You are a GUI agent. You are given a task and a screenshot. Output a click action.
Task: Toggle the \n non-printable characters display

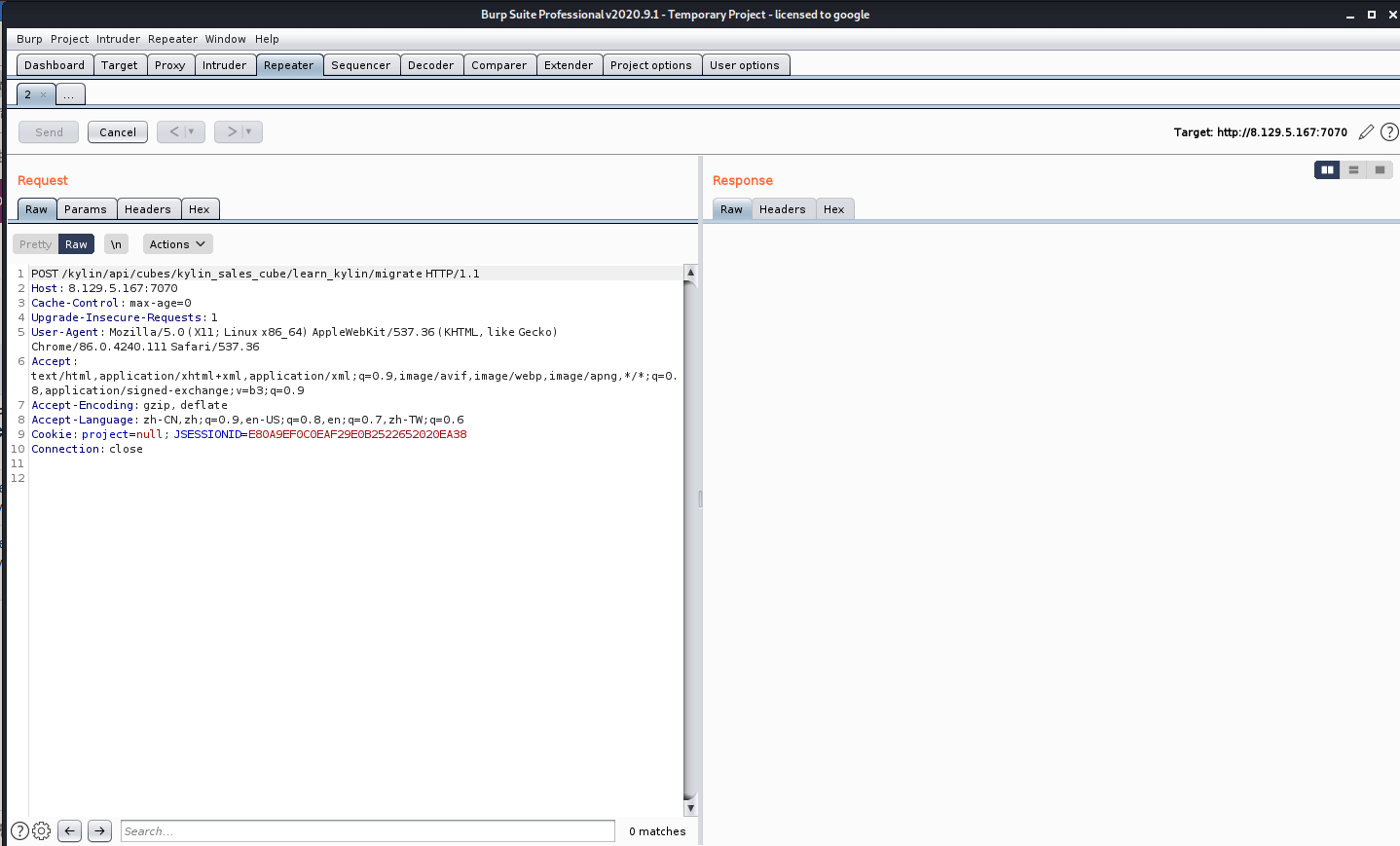pyautogui.click(x=116, y=244)
